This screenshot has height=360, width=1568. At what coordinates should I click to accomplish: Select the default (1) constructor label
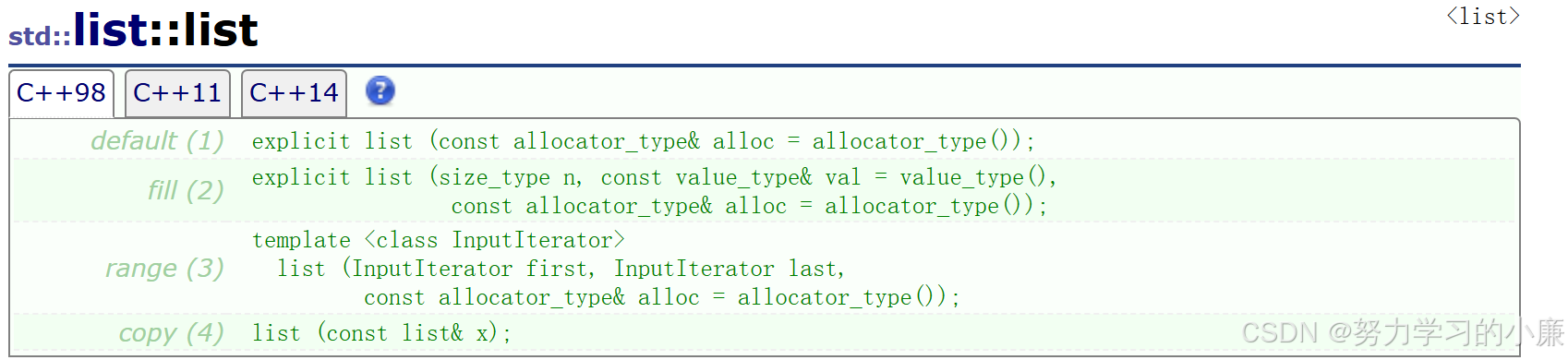[158, 140]
